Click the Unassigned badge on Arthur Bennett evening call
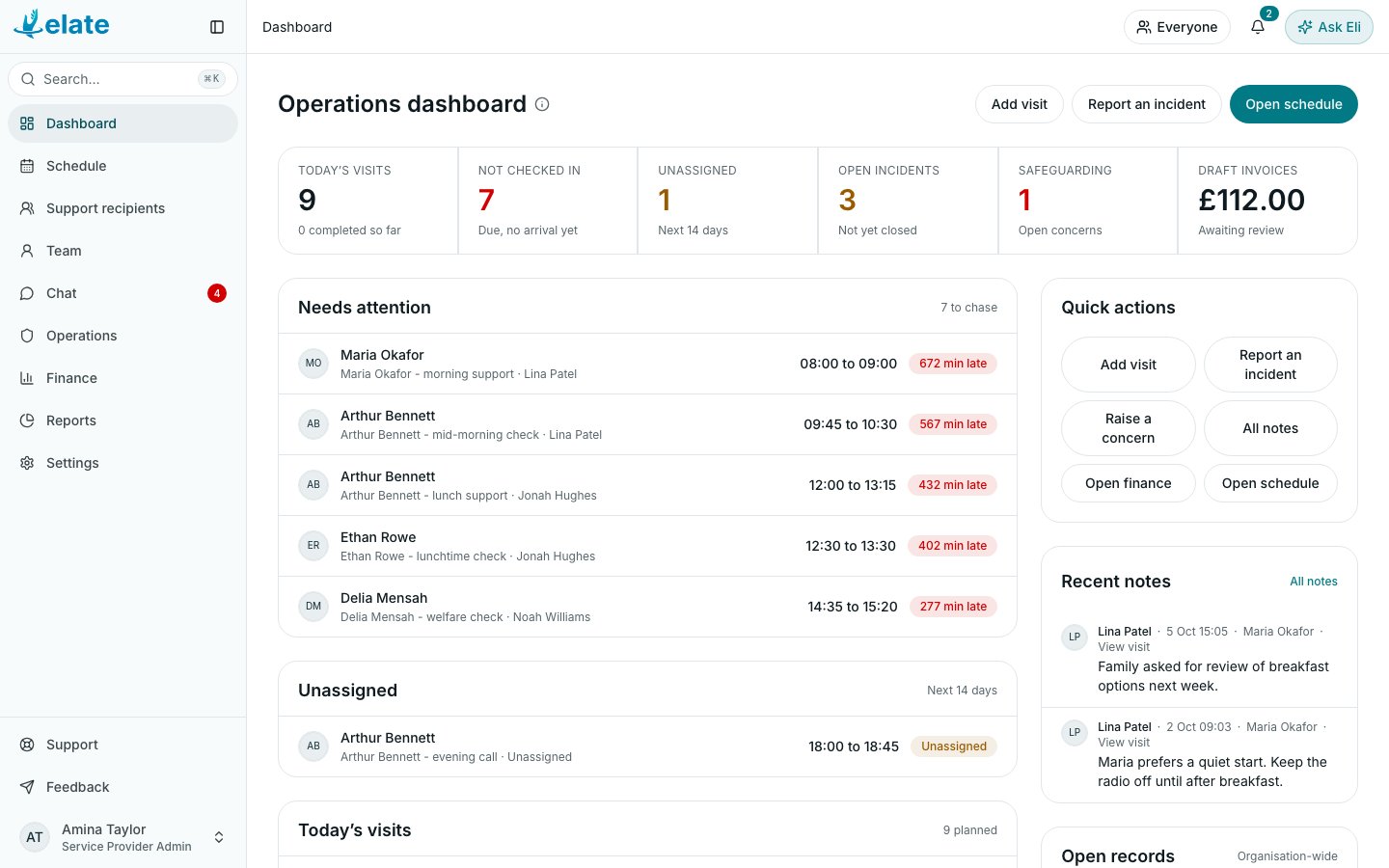Viewport: 1389px width, 868px height. pyautogui.click(x=953, y=746)
